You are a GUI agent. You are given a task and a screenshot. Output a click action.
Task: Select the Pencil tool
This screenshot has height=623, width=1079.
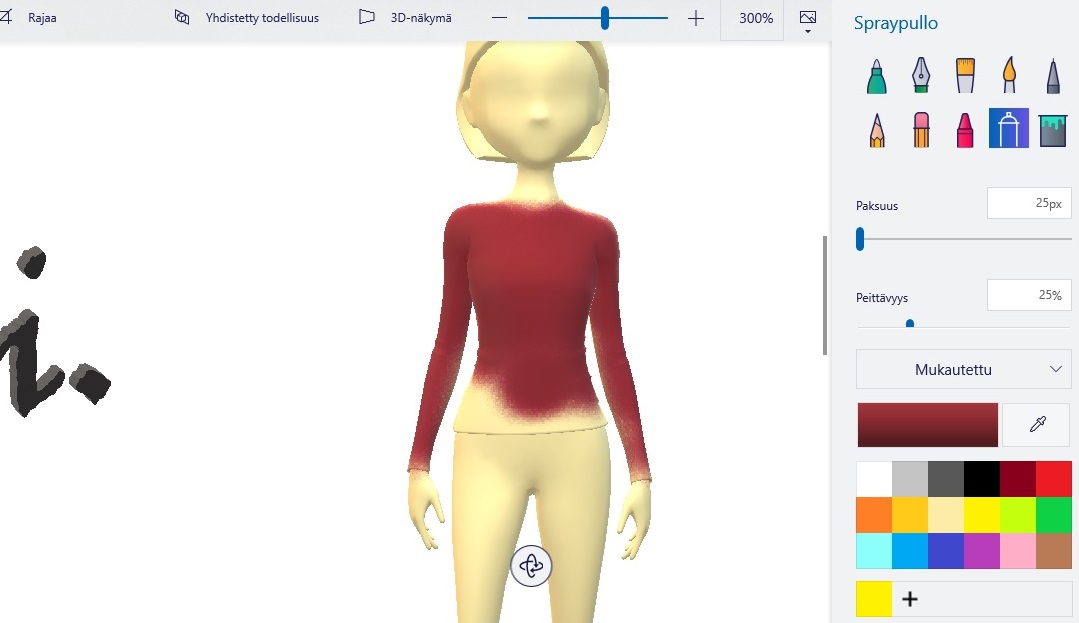pyautogui.click(x=876, y=129)
